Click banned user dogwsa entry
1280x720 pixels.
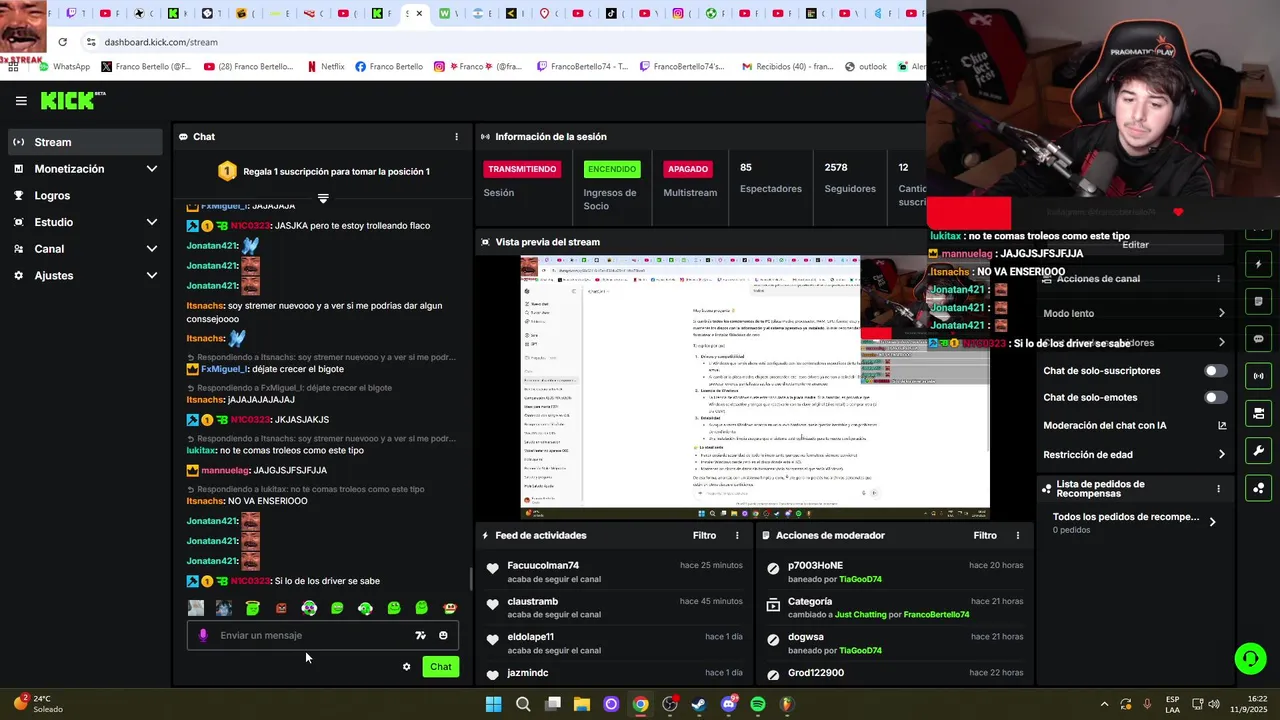pyautogui.click(x=806, y=637)
